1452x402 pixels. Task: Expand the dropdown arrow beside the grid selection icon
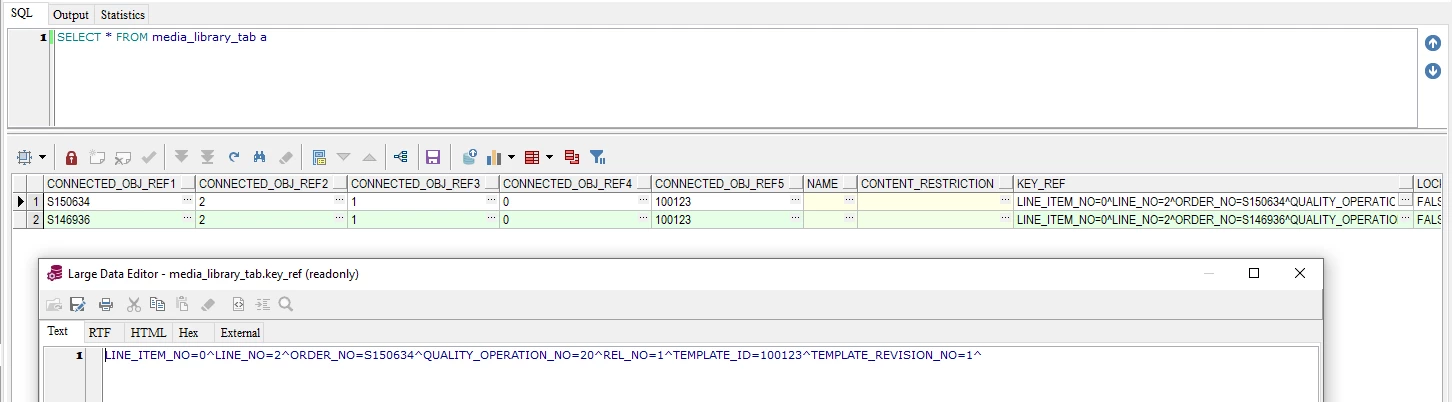(x=42, y=158)
